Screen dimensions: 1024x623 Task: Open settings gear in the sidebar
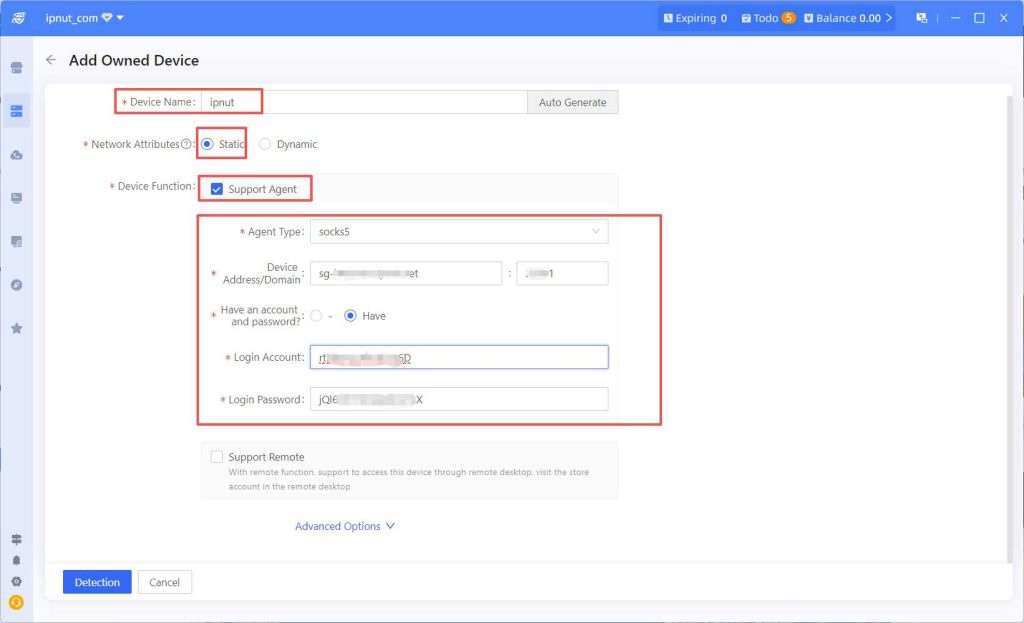click(16, 581)
